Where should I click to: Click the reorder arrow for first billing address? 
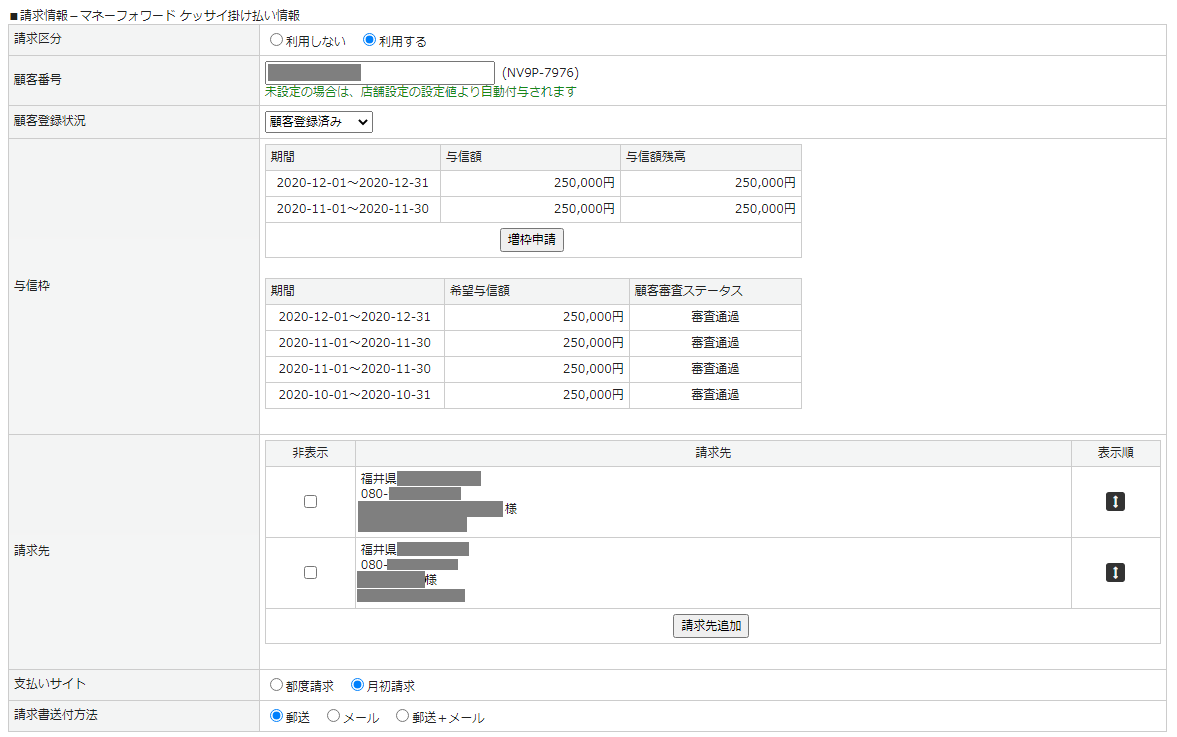click(1115, 502)
